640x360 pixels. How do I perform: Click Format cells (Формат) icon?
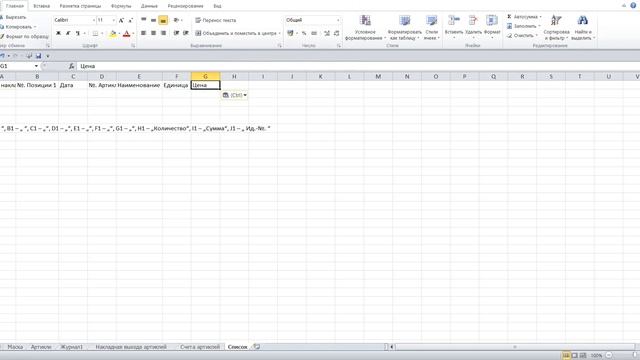click(x=492, y=20)
